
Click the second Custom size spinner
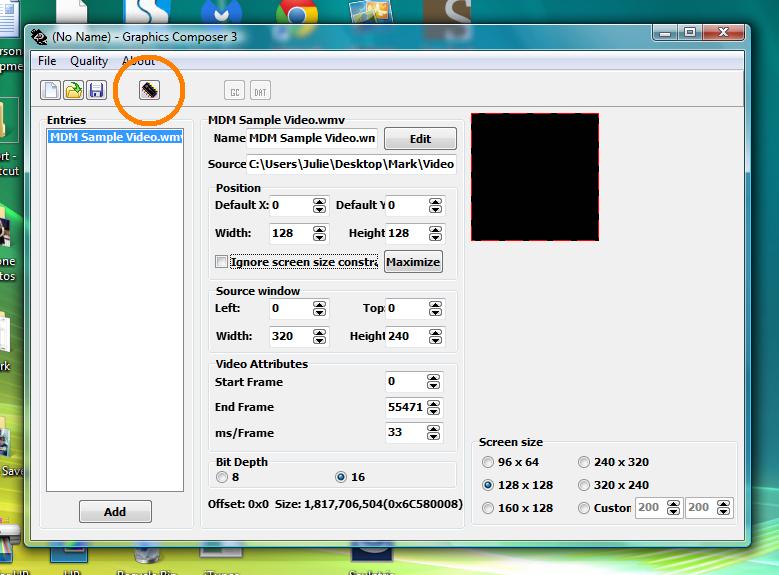(723, 507)
